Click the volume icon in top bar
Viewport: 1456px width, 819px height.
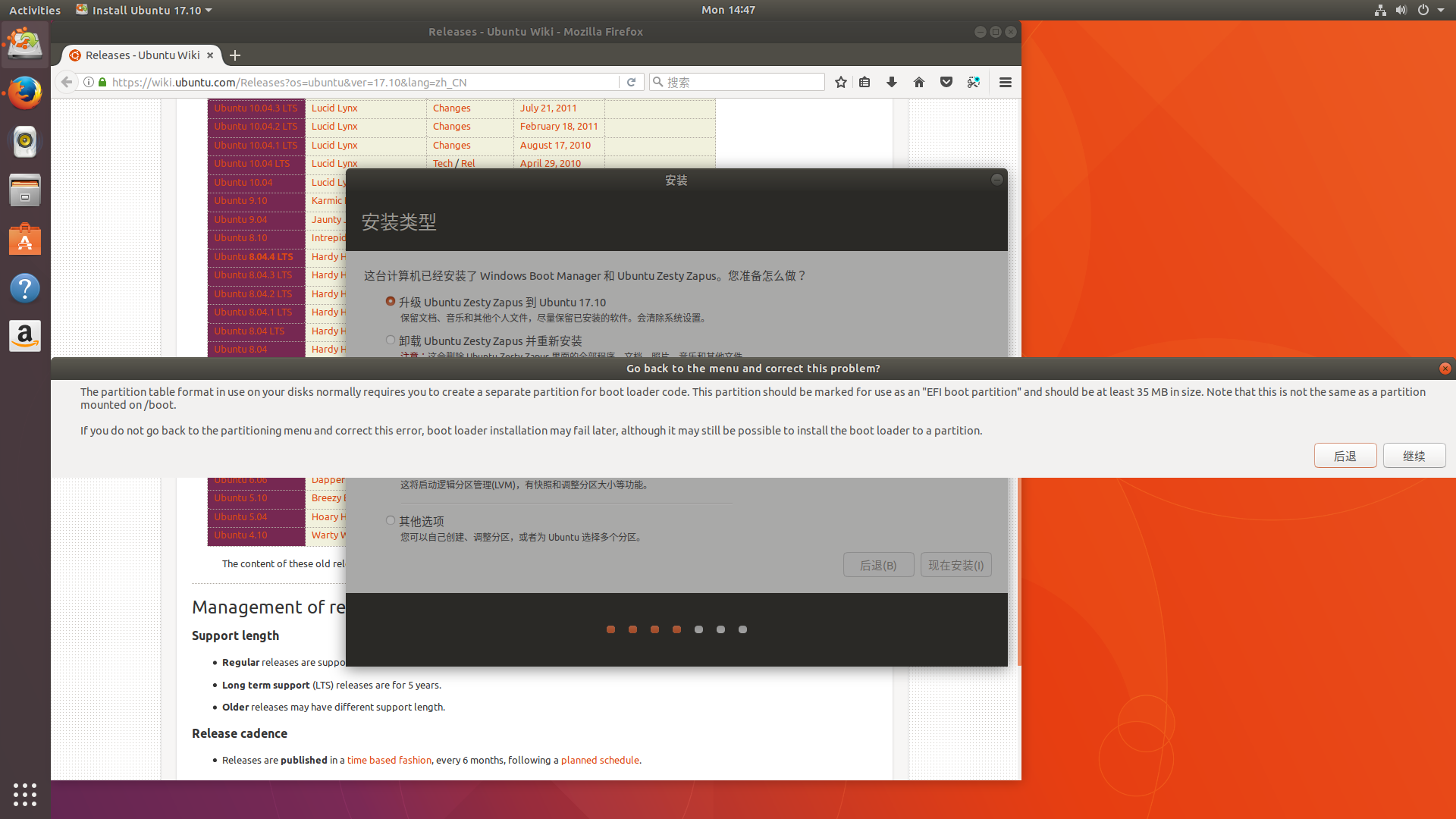pyautogui.click(x=1401, y=10)
